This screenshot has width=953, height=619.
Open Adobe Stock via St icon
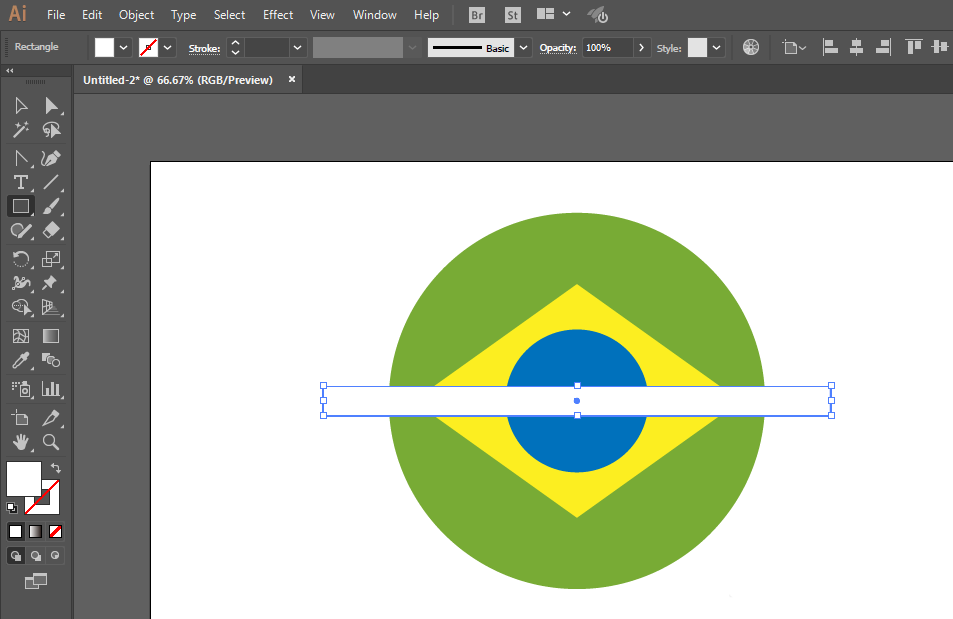[x=513, y=15]
